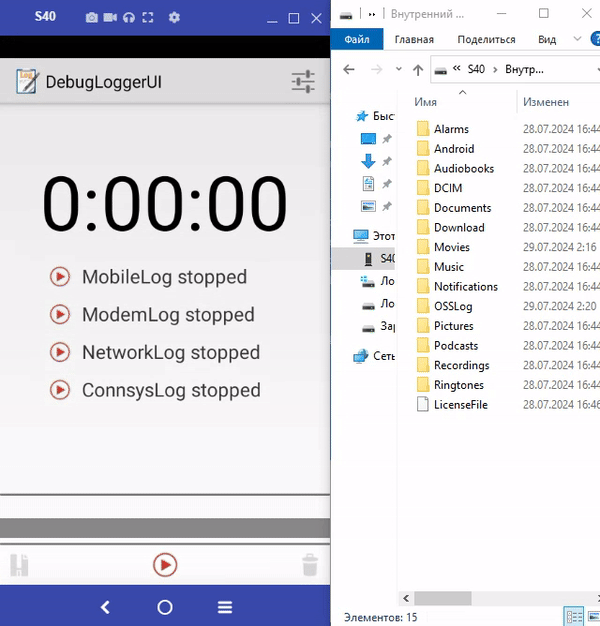This screenshot has width=600, height=626.
Task: Toggle NetworkLog start icon
Action: point(60,352)
